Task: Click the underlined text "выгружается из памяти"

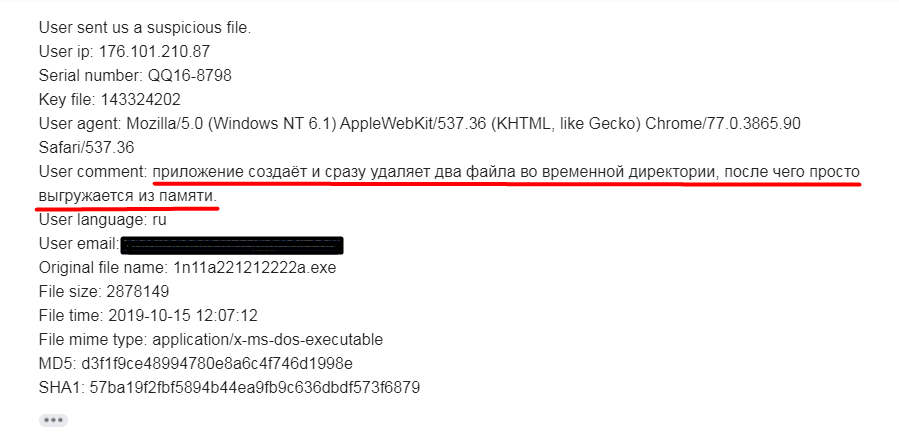Action: [126, 196]
